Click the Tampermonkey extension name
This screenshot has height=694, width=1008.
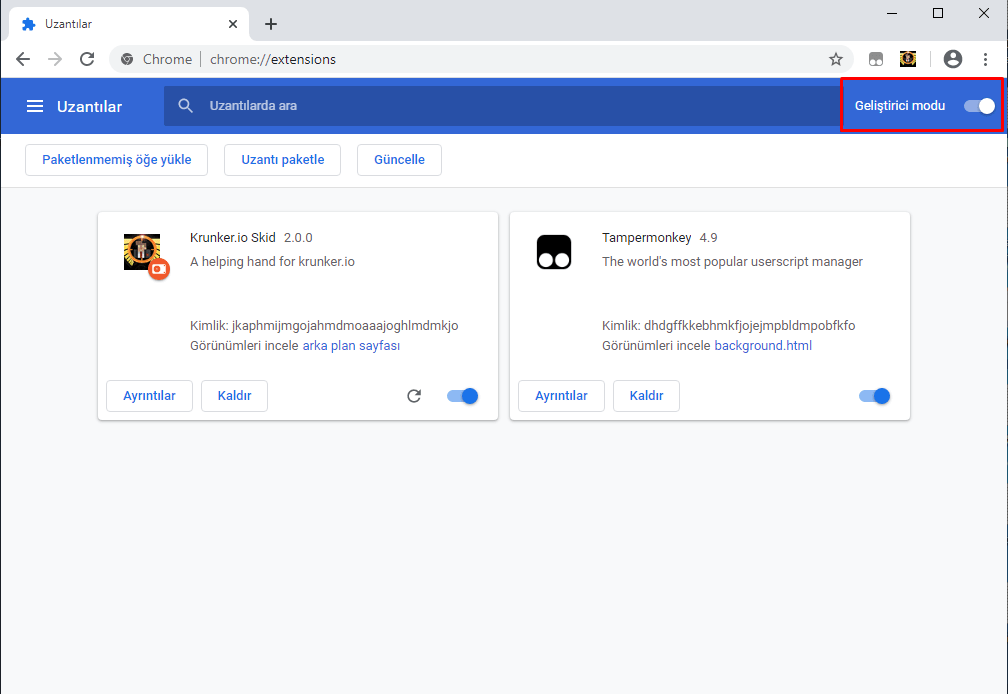click(647, 238)
